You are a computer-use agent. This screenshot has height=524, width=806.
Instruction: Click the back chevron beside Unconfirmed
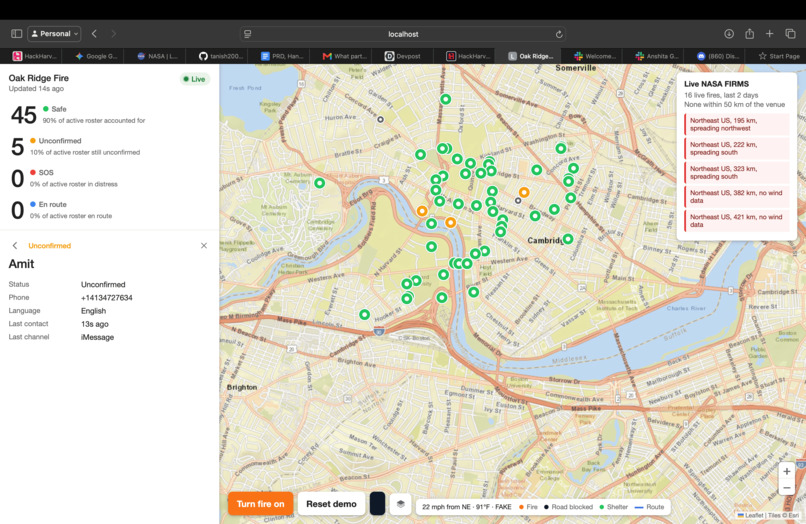tap(15, 246)
